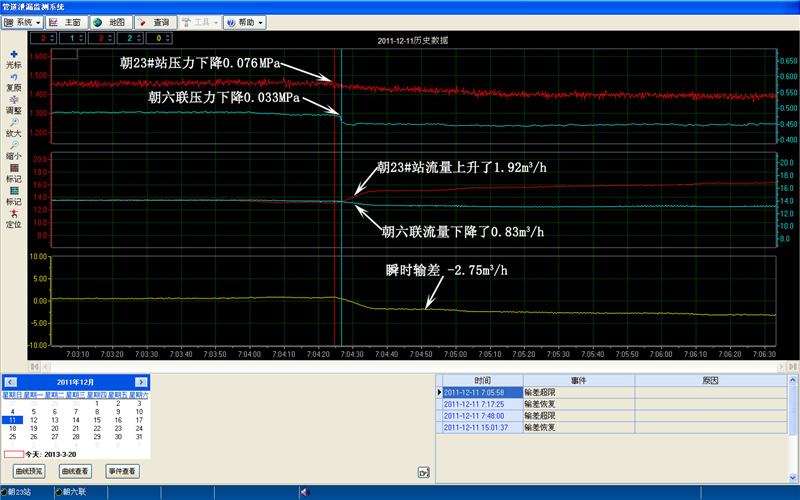Click the export icon beside the event table

(x=424, y=472)
